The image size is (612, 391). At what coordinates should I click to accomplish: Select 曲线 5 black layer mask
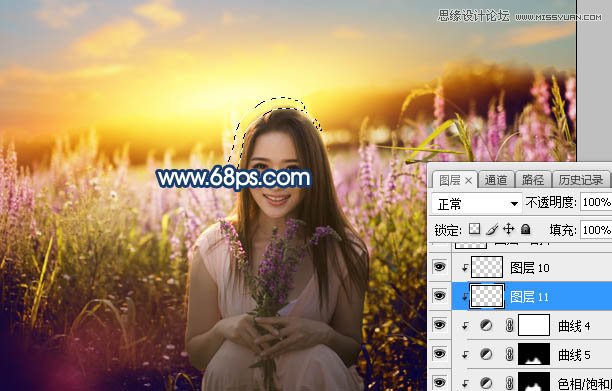(x=534, y=354)
